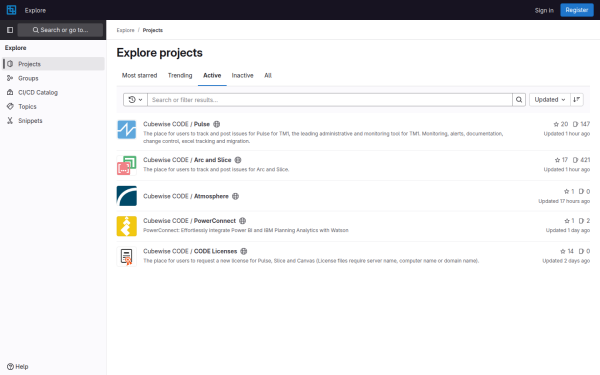Click Explore breadcrumb link

click(126, 30)
